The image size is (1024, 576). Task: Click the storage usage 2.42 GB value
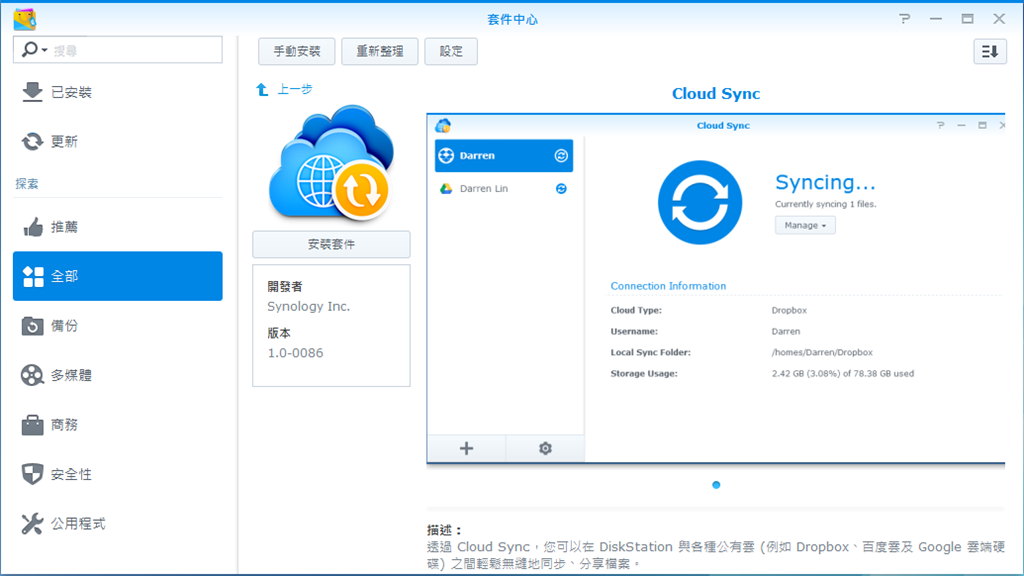pos(842,374)
